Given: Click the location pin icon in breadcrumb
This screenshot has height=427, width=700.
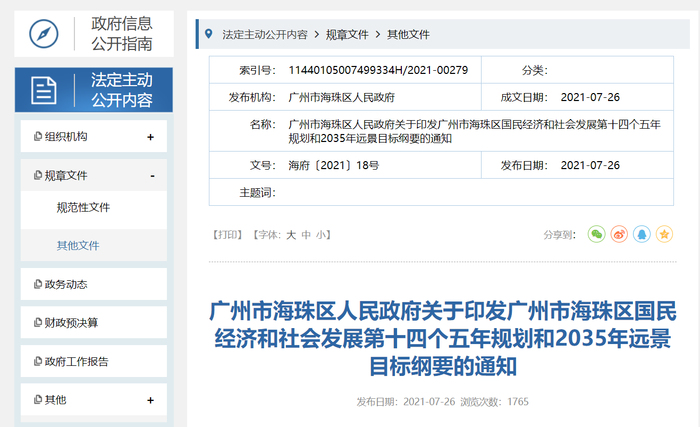Looking at the screenshot, I should tap(208, 35).
